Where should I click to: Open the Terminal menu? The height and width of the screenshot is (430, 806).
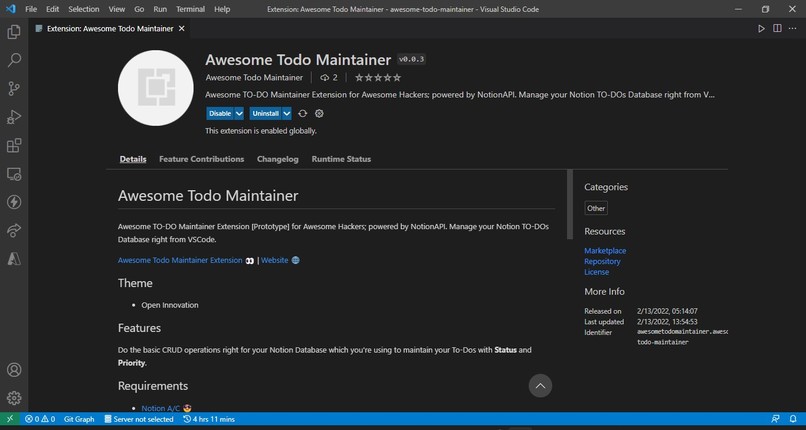[x=190, y=9]
